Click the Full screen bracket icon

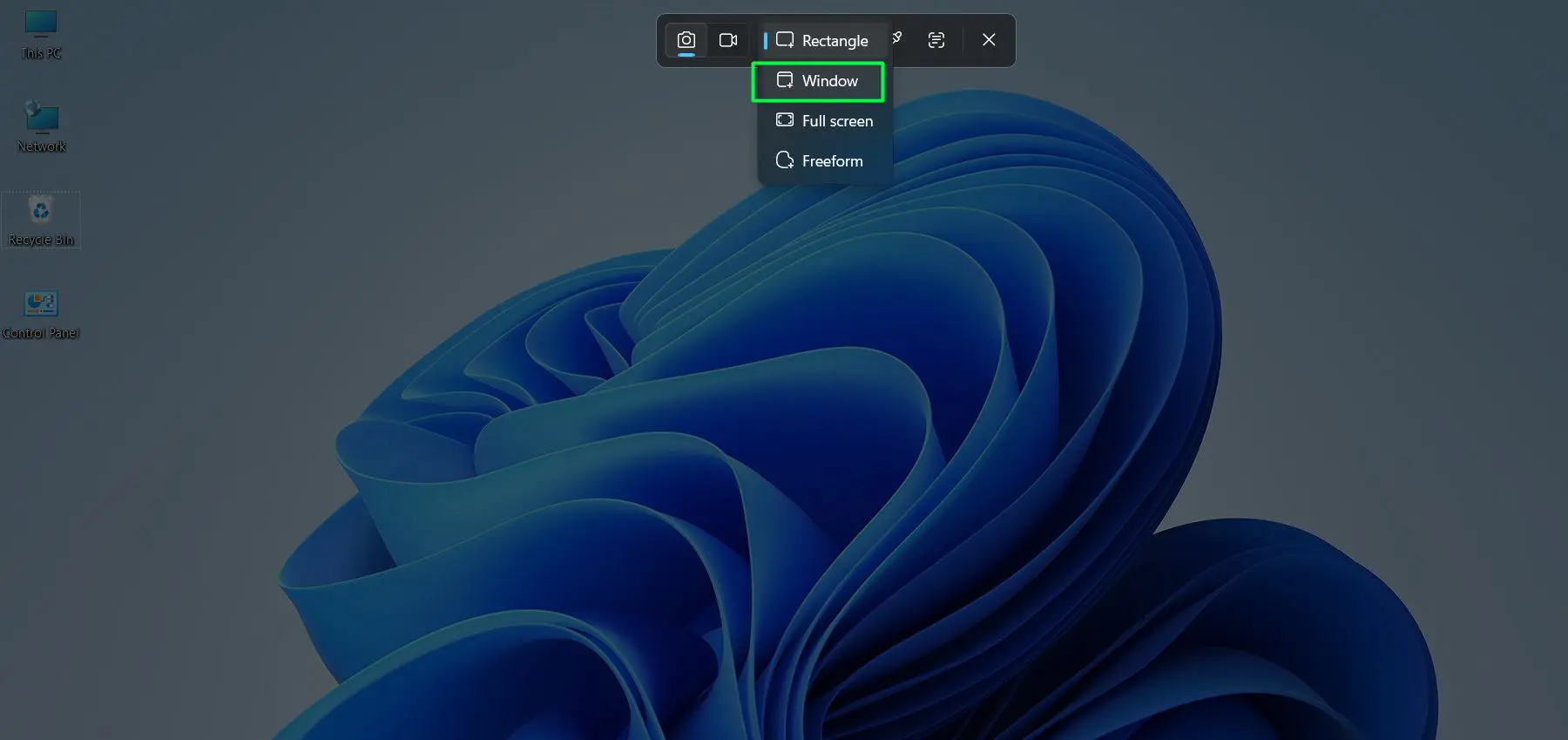(x=785, y=120)
